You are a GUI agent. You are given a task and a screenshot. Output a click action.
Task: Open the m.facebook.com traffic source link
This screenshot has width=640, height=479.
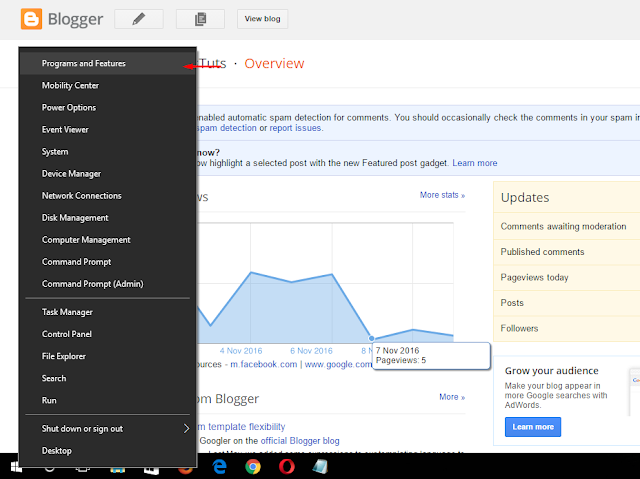264,364
